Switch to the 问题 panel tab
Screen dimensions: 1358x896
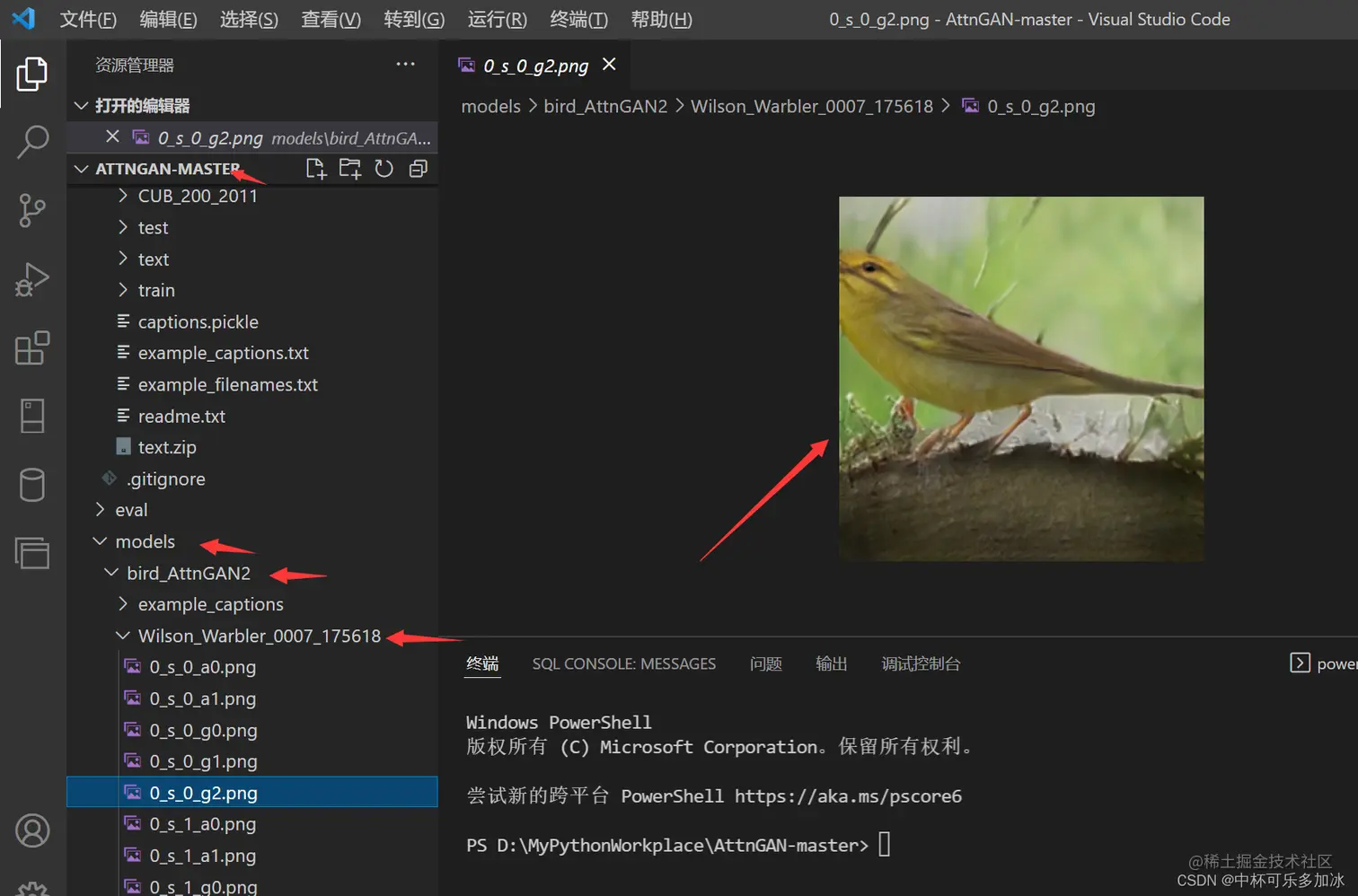click(x=766, y=663)
